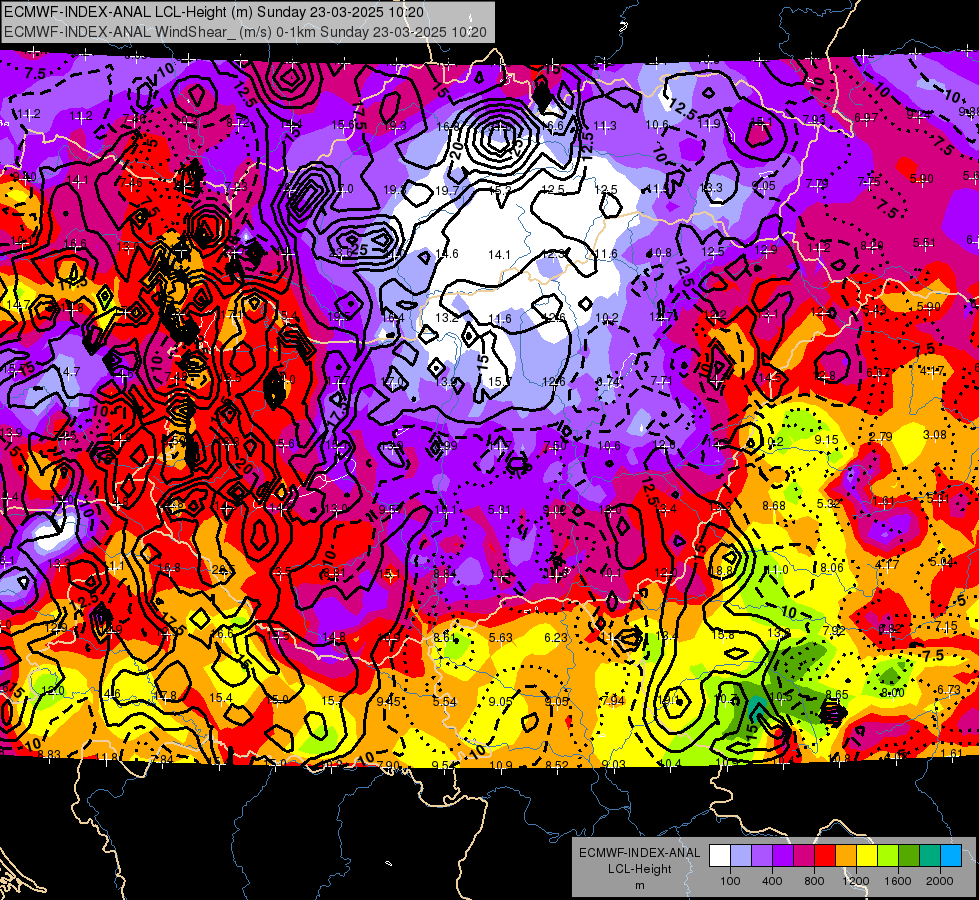Click the map value 8.06

[832, 568]
